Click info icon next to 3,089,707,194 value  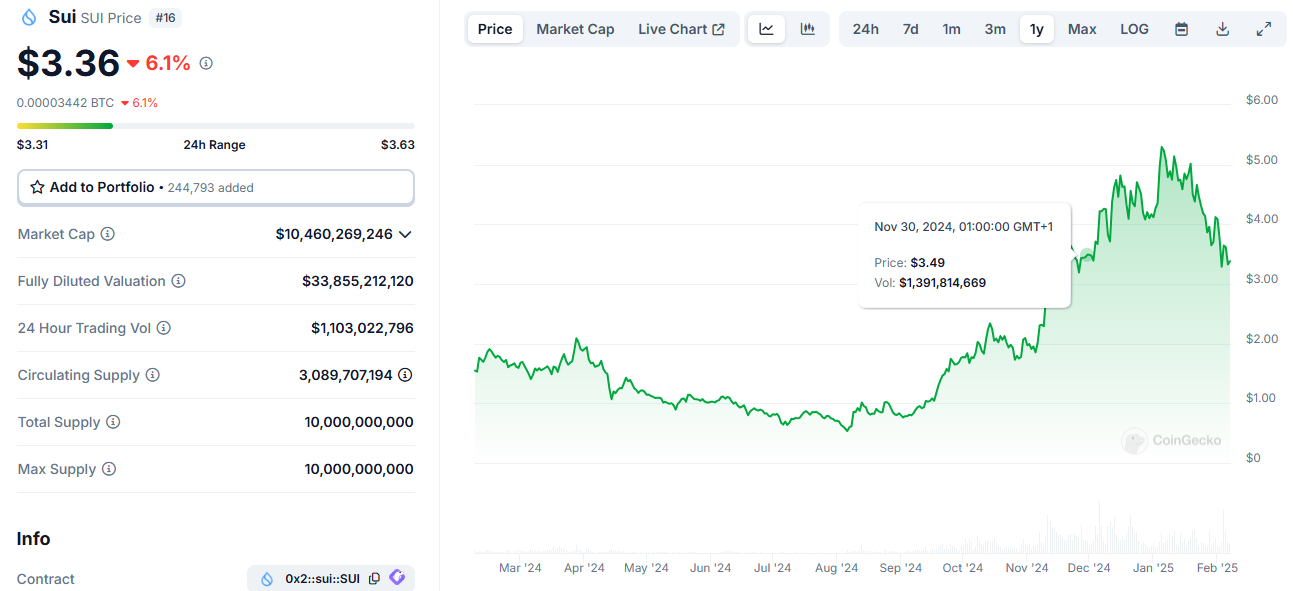pyautogui.click(x=405, y=375)
